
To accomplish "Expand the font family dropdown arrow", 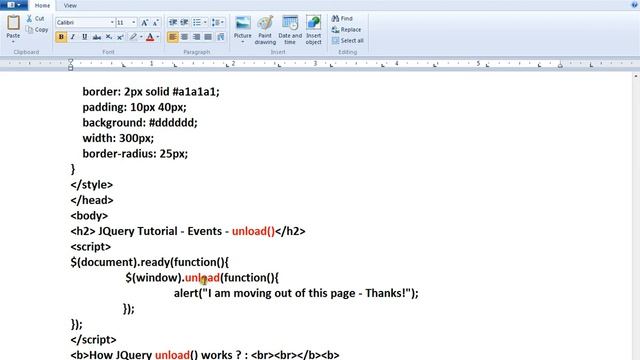I will tap(112, 22).
